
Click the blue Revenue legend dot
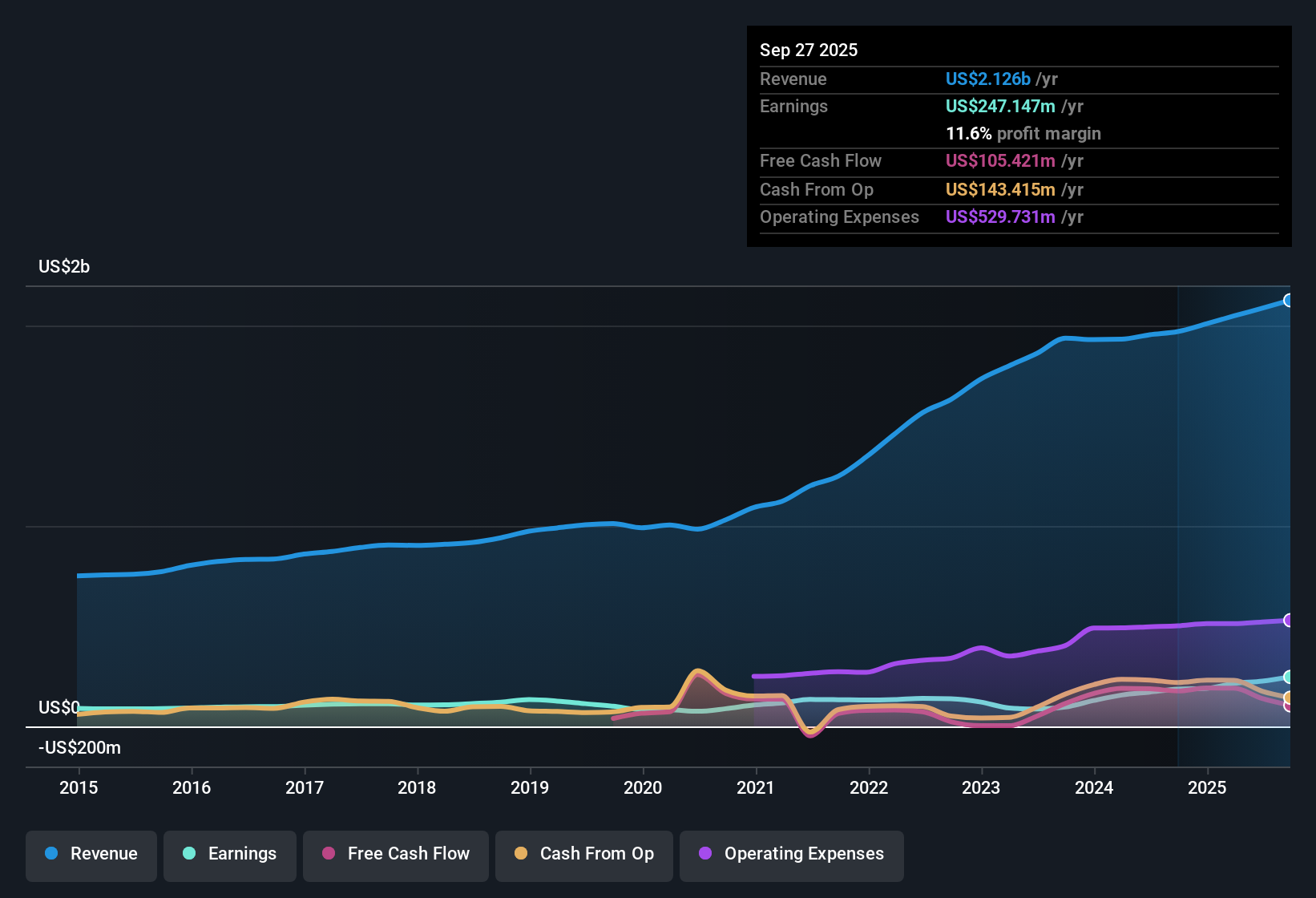pyautogui.click(x=50, y=854)
